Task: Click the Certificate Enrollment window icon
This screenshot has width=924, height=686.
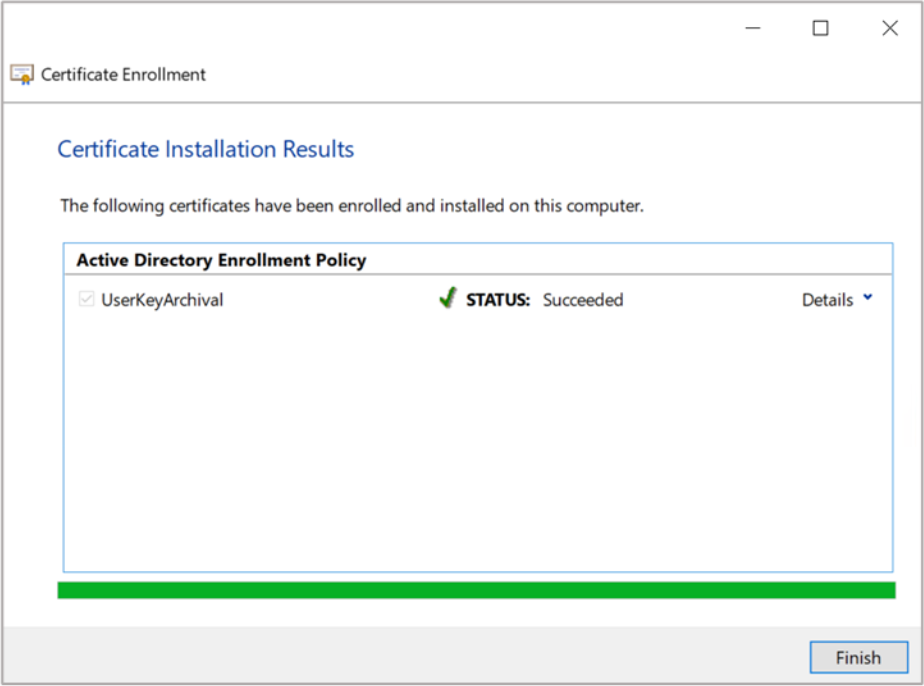Action: tap(21, 75)
